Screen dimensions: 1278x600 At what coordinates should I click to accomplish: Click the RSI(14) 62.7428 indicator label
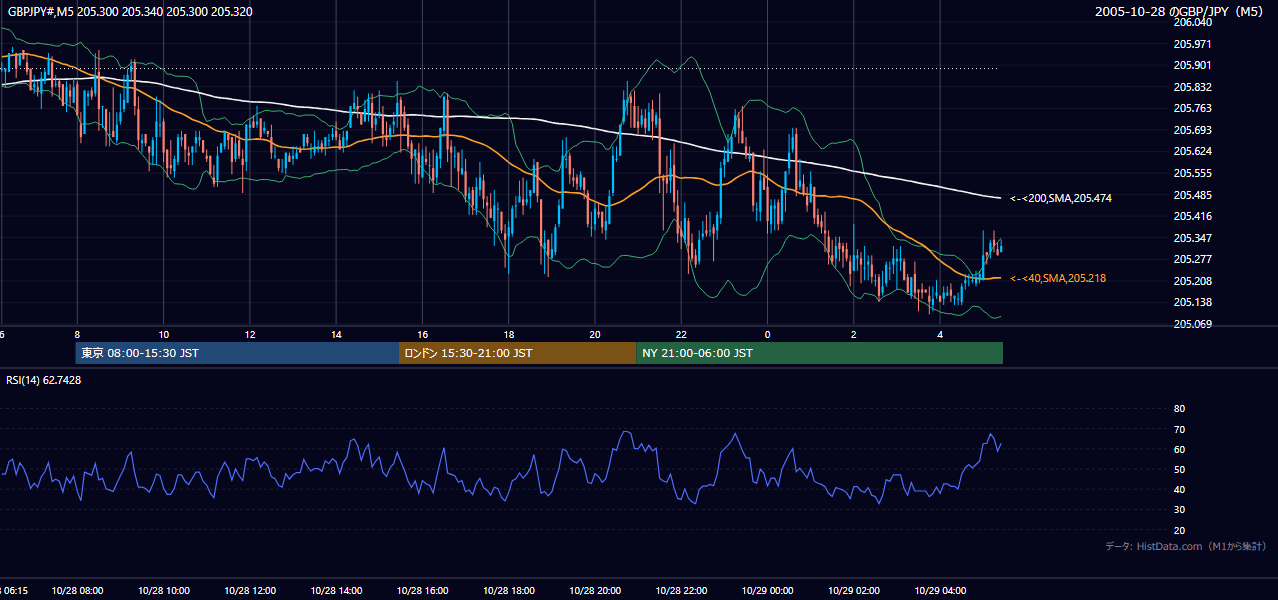tap(44, 380)
